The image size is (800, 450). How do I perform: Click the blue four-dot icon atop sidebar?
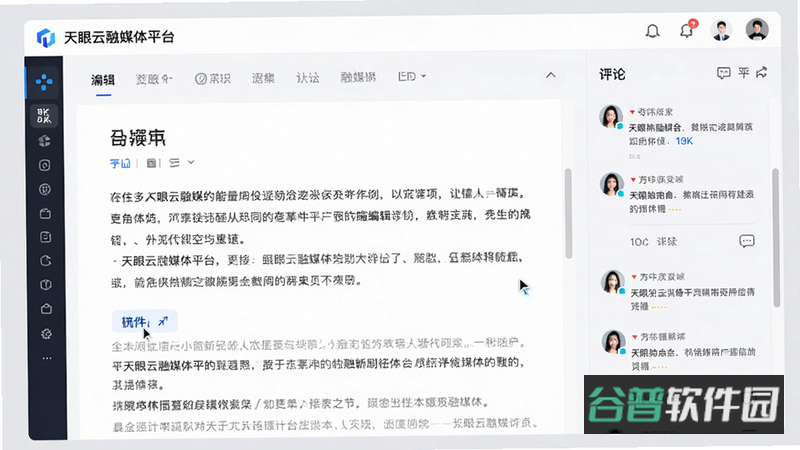pos(44,82)
